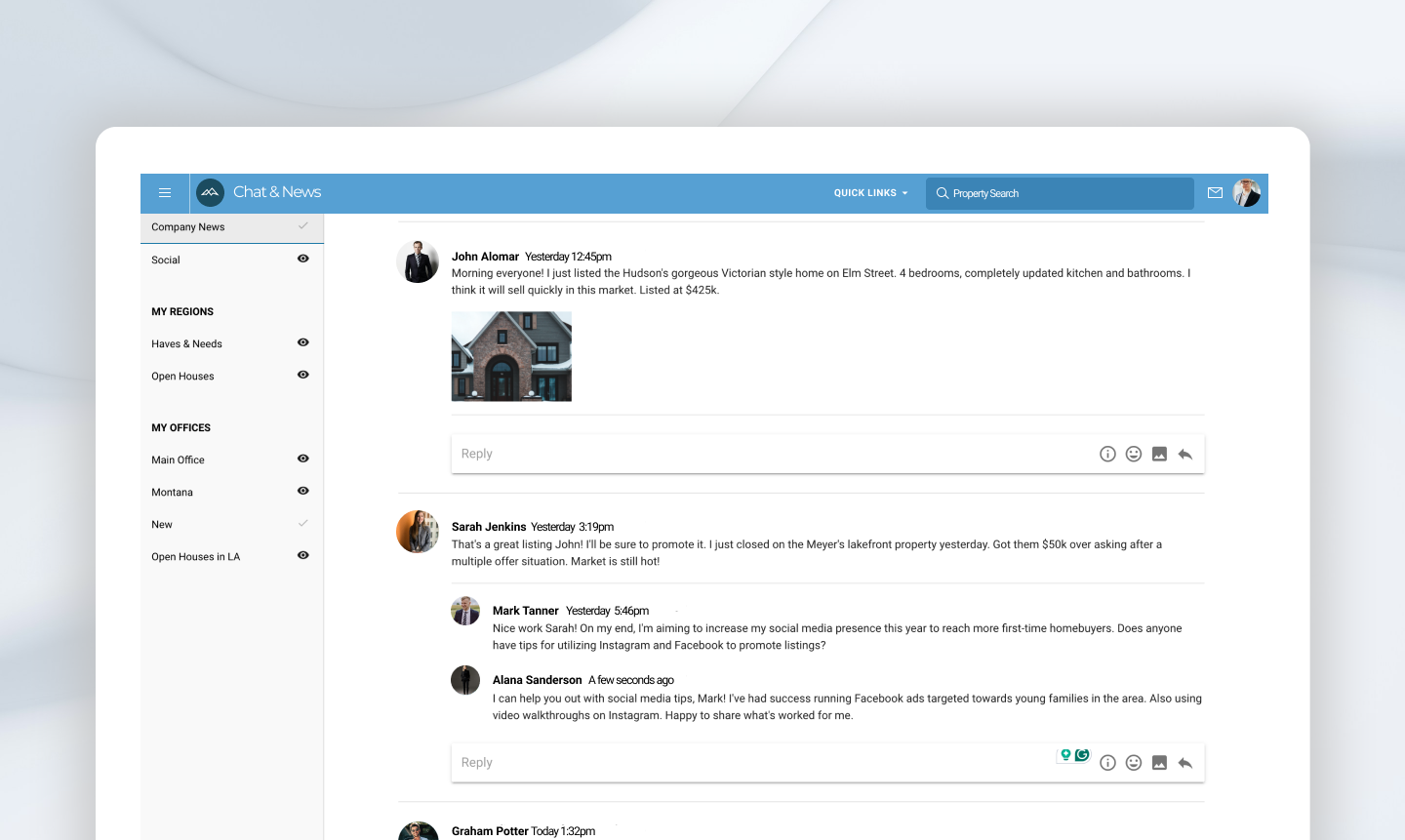Click the mountain logo icon
The image size is (1405, 840).
(x=210, y=192)
